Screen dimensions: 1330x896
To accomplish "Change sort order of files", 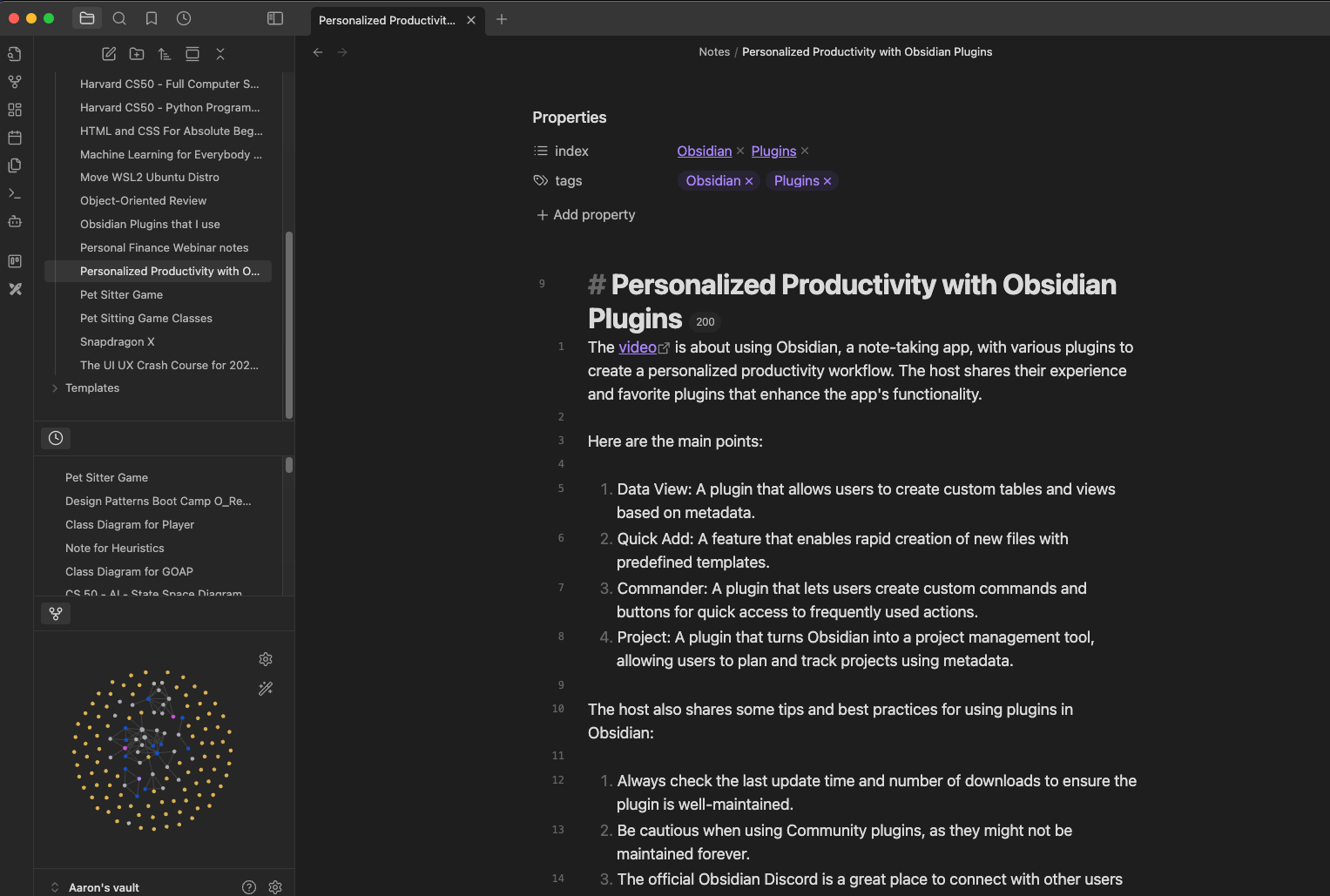I will coord(165,54).
